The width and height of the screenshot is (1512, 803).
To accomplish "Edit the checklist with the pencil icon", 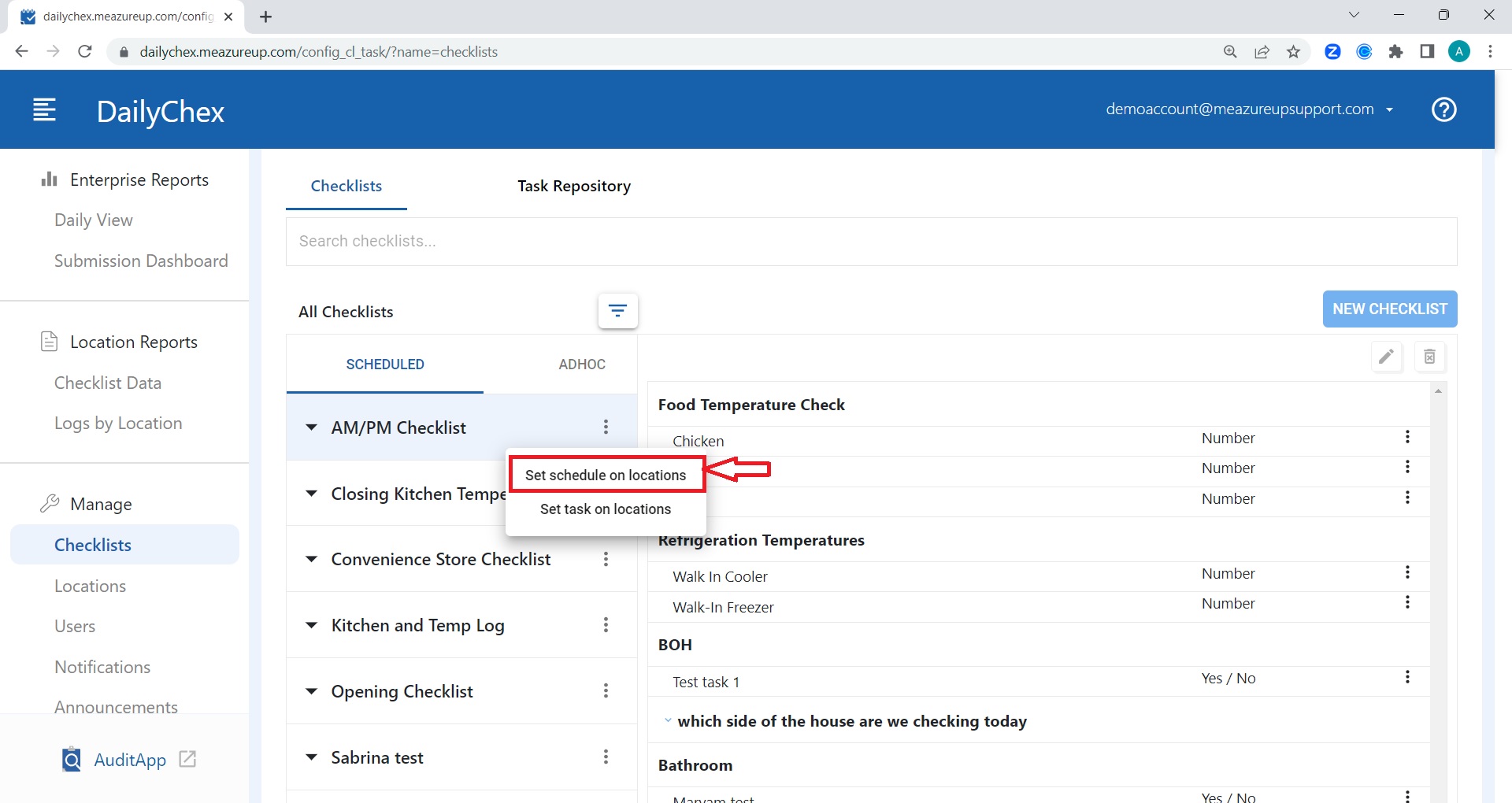I will (1386, 357).
